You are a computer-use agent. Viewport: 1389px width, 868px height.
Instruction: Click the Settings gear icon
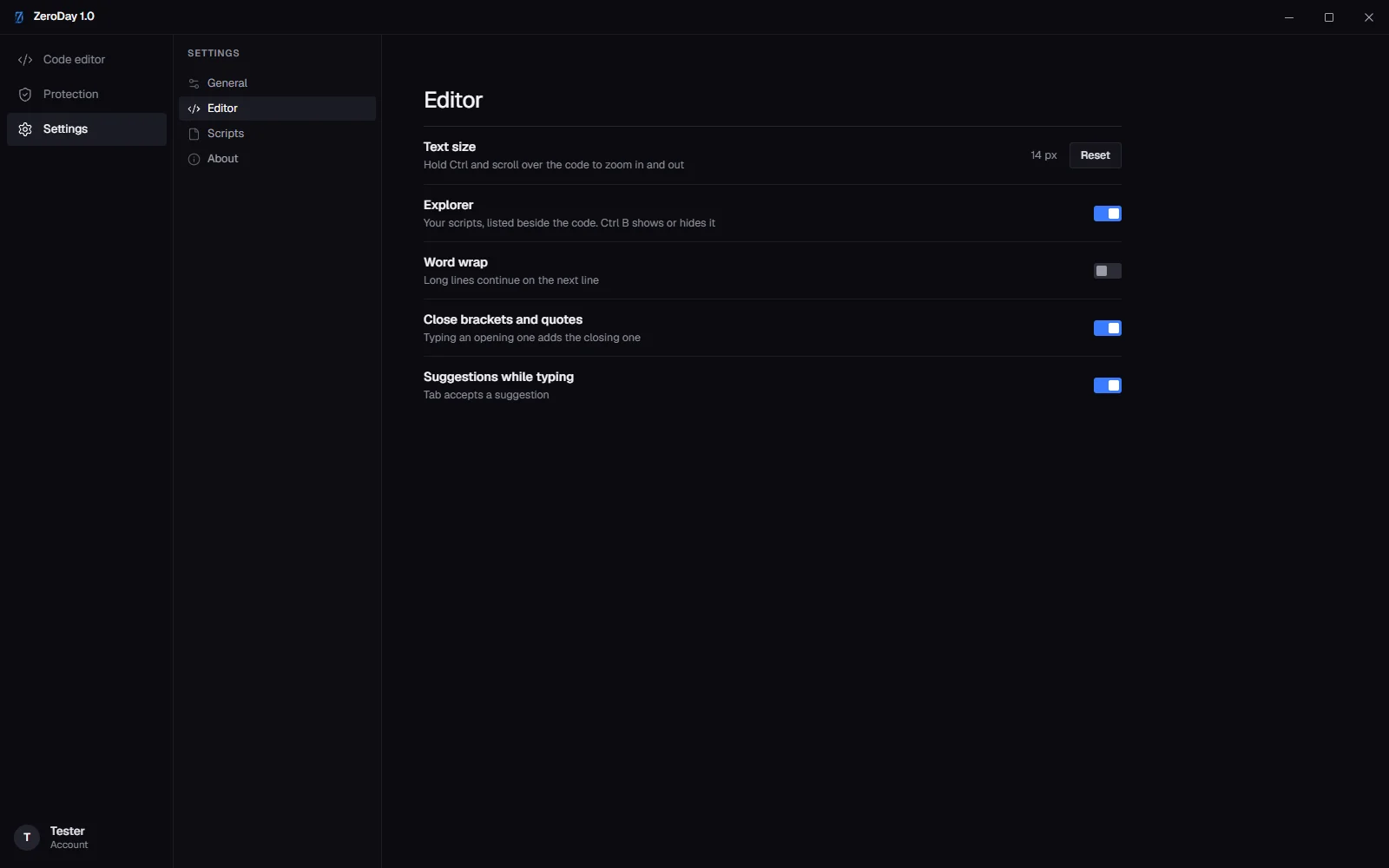point(25,129)
